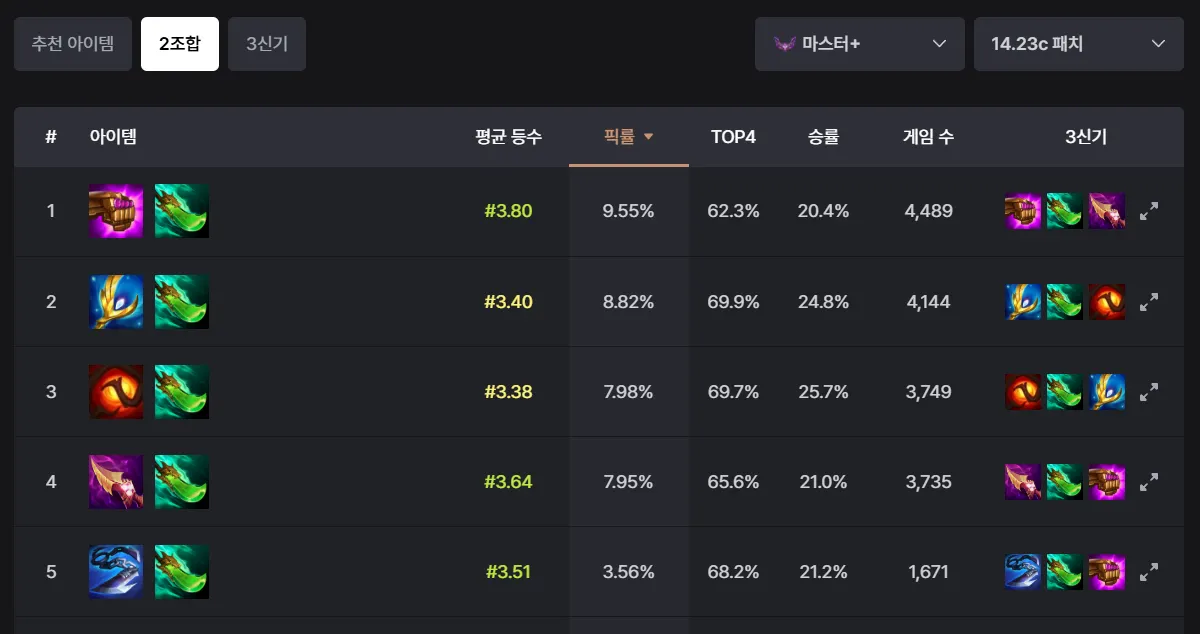Switch to the 추천 아이템 tab
Viewport: 1200px width, 634px height.
(73, 44)
